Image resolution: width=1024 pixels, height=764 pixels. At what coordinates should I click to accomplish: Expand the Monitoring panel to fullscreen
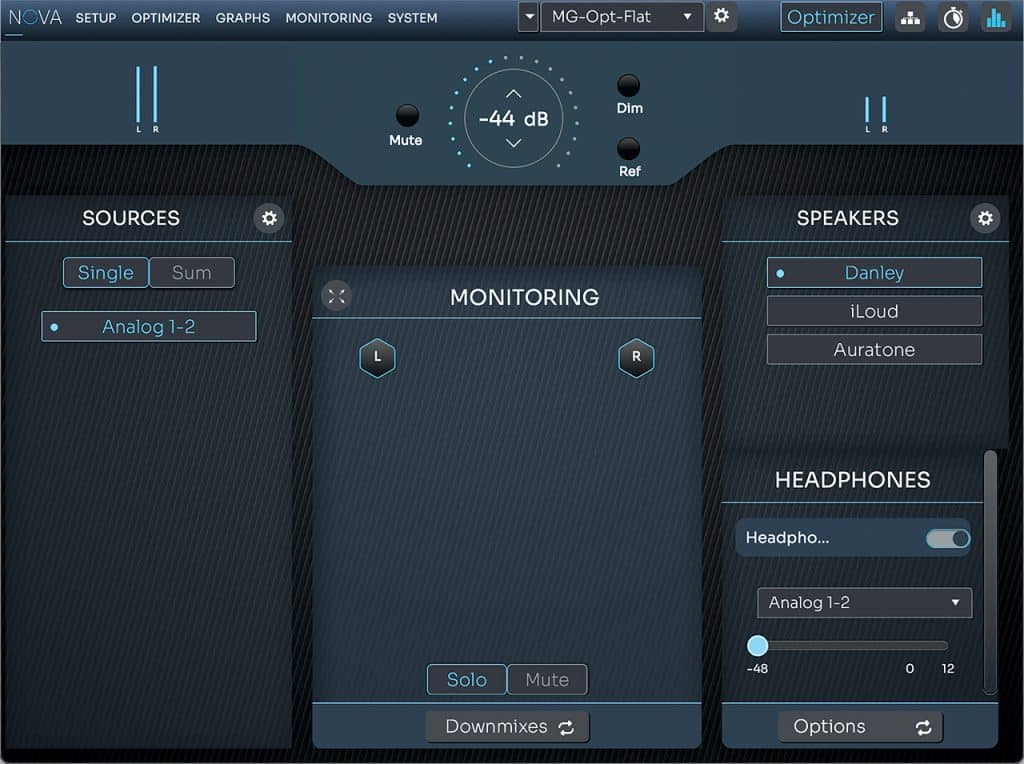point(337,296)
